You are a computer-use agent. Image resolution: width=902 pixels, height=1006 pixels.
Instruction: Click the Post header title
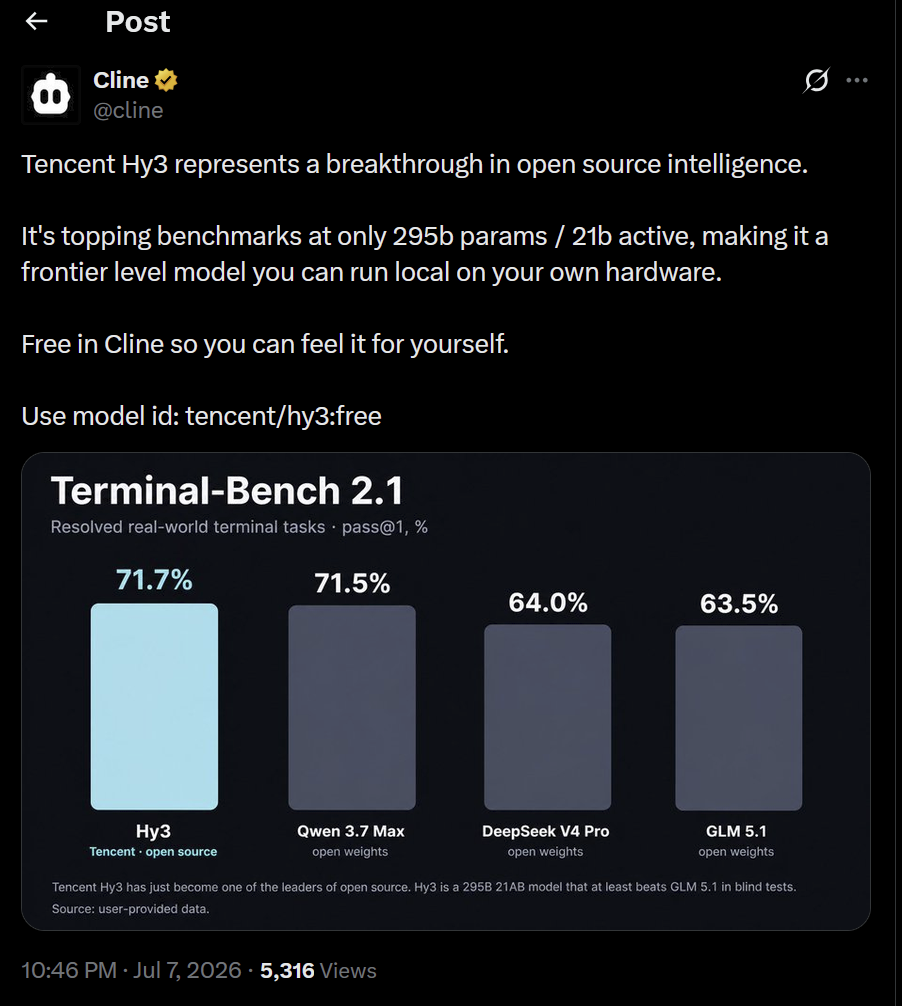click(x=138, y=22)
